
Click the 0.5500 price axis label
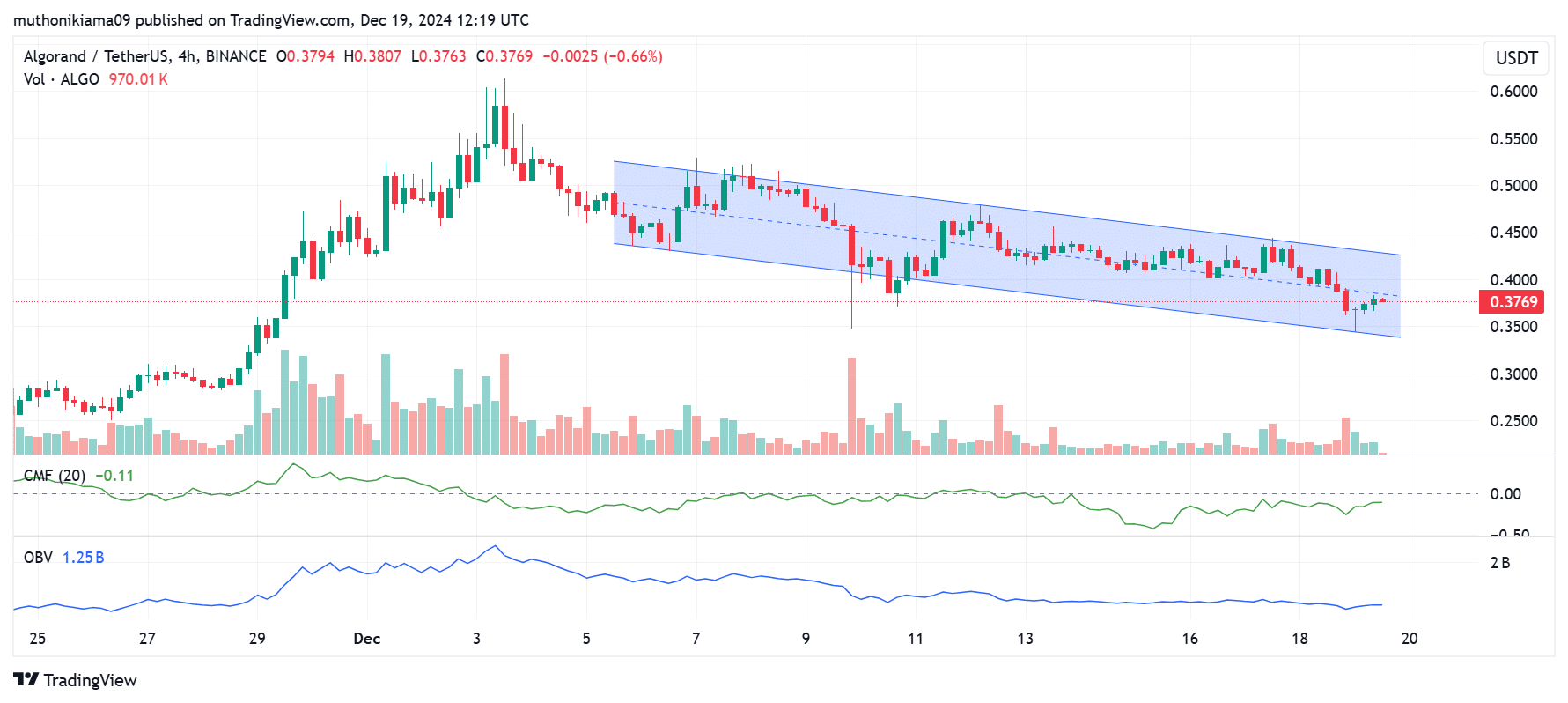tap(1513, 139)
